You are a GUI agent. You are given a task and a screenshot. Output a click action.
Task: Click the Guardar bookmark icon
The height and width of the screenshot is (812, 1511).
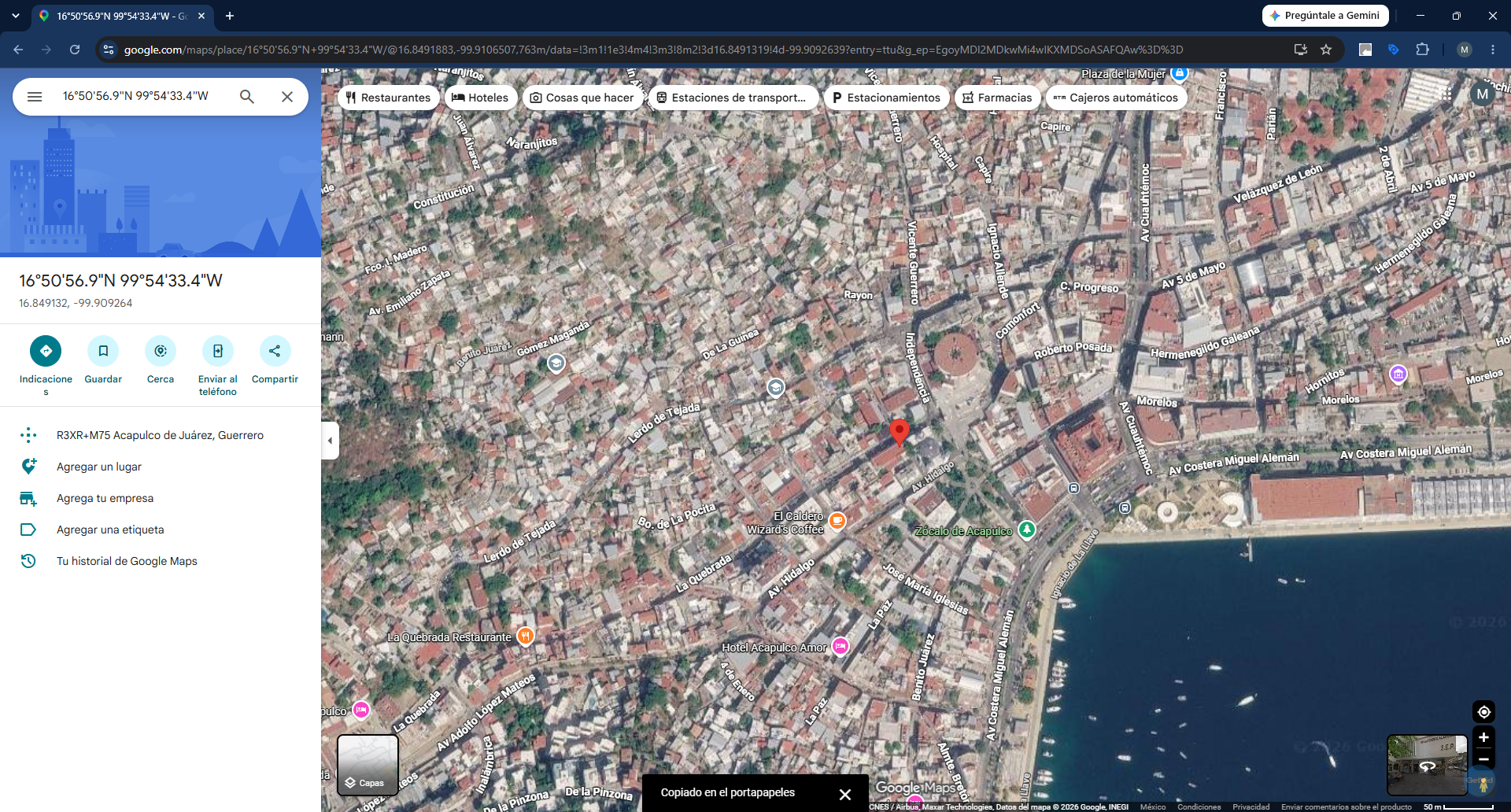[103, 351]
